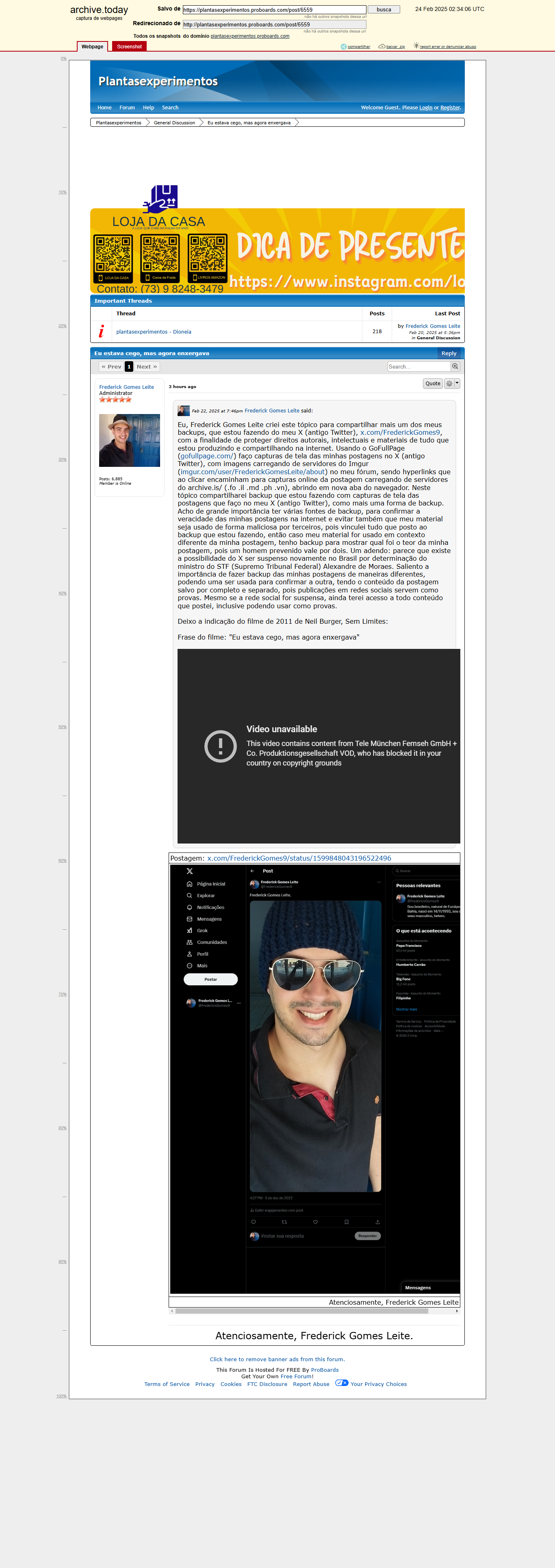Viewport: 555px width, 1568px height.
Task: Click the busca button
Action: pyautogui.click(x=384, y=10)
